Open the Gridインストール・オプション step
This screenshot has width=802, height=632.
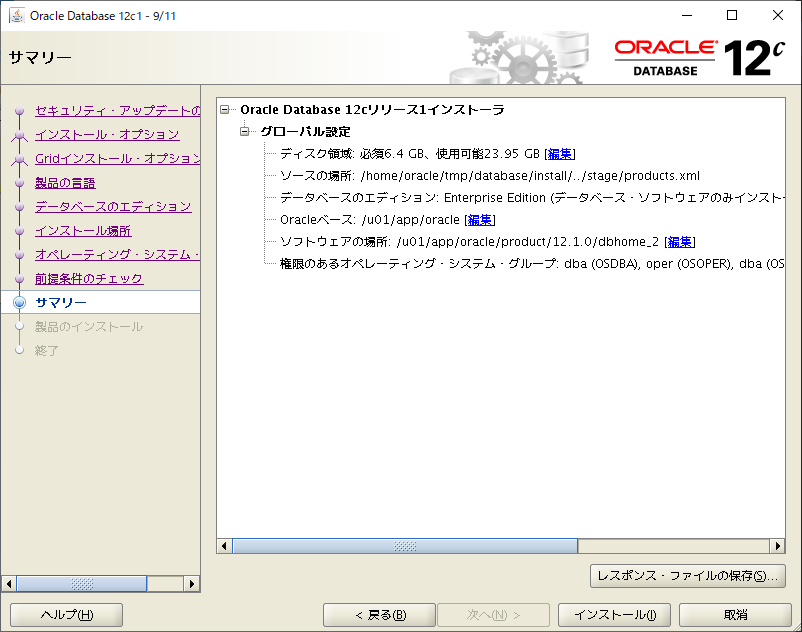coord(118,159)
